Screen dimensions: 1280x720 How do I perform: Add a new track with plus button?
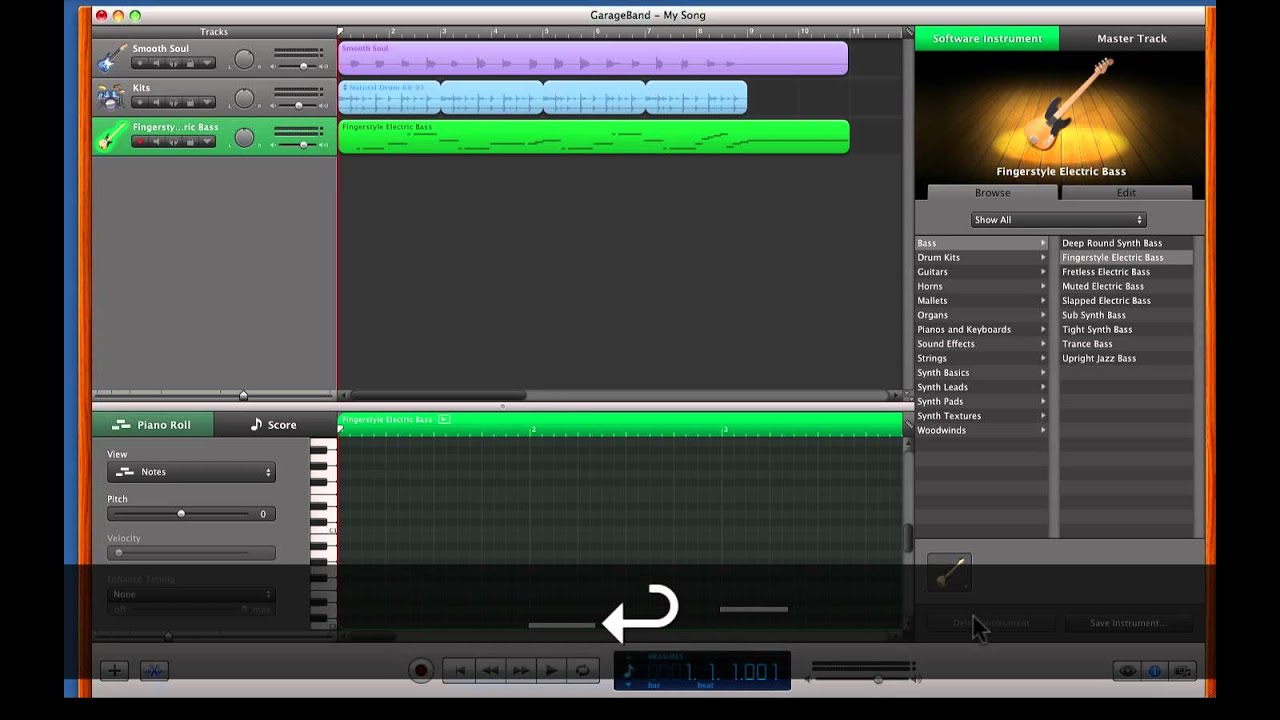coord(114,671)
